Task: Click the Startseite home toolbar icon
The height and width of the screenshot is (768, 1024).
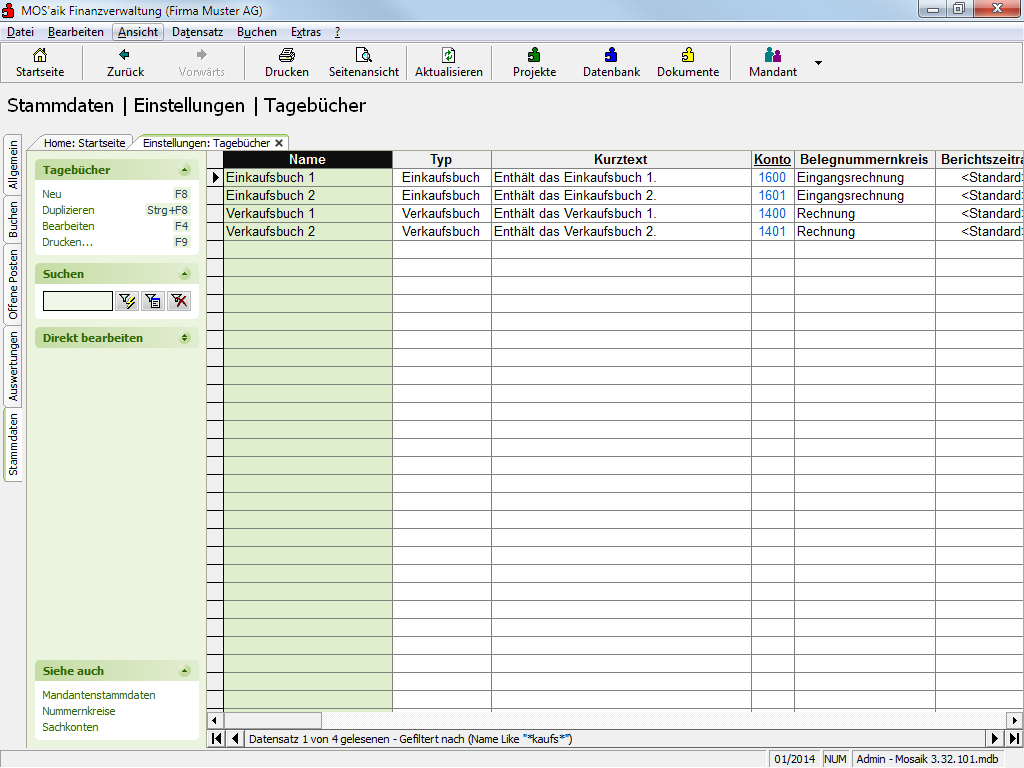Action: click(40, 56)
